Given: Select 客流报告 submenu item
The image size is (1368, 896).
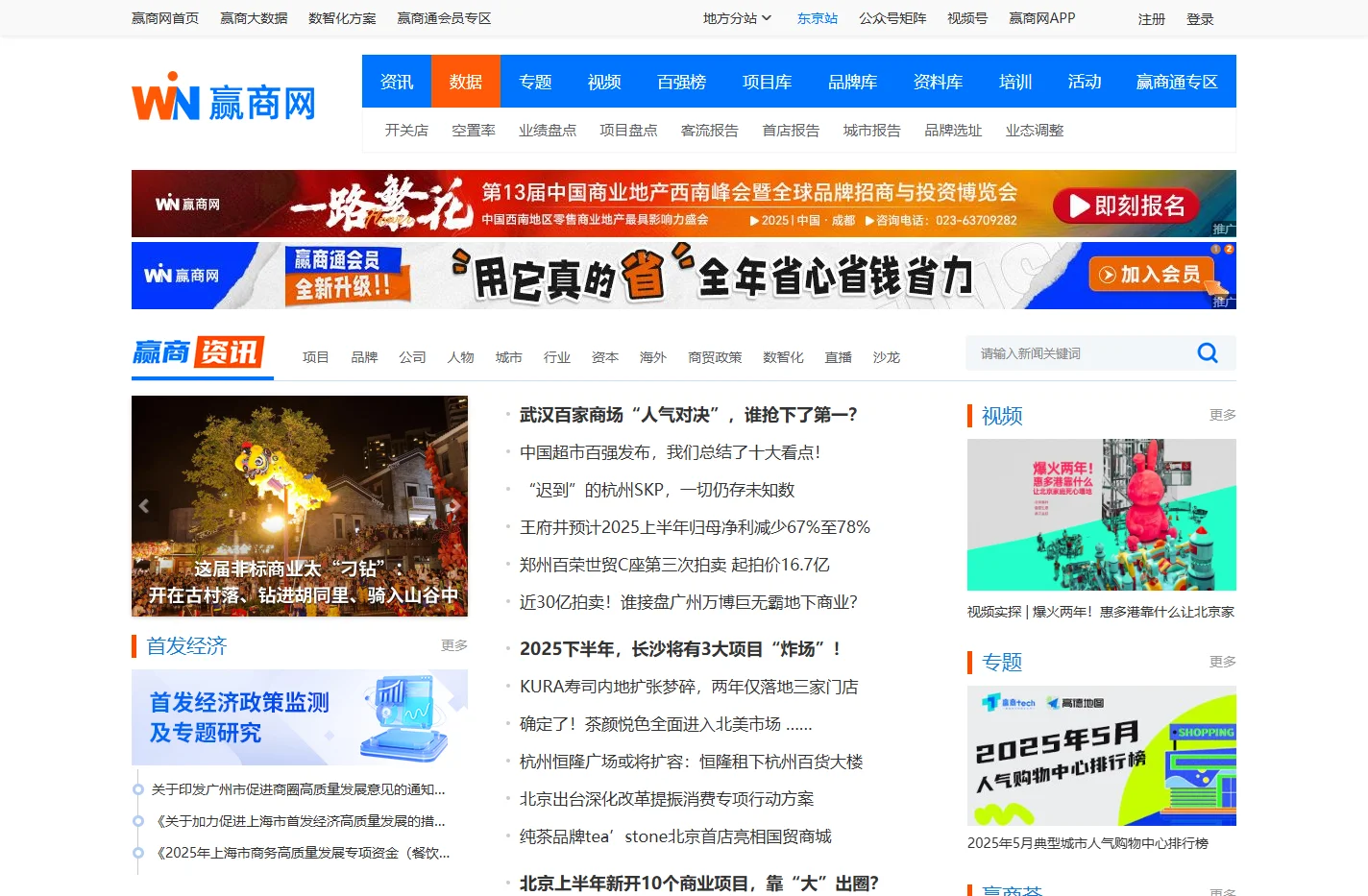Looking at the screenshot, I should [x=710, y=130].
